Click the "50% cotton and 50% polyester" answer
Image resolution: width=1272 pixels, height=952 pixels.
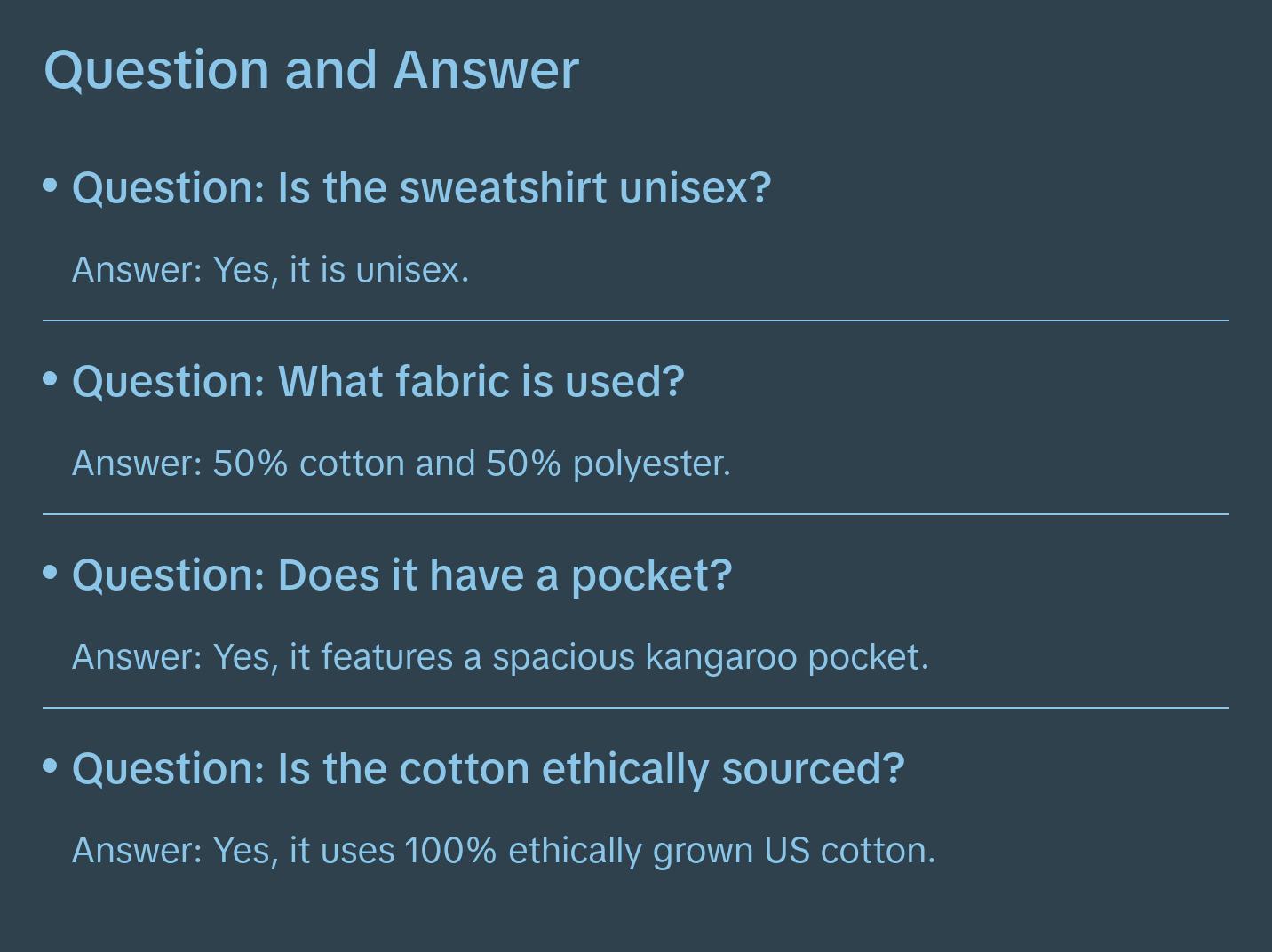401,464
